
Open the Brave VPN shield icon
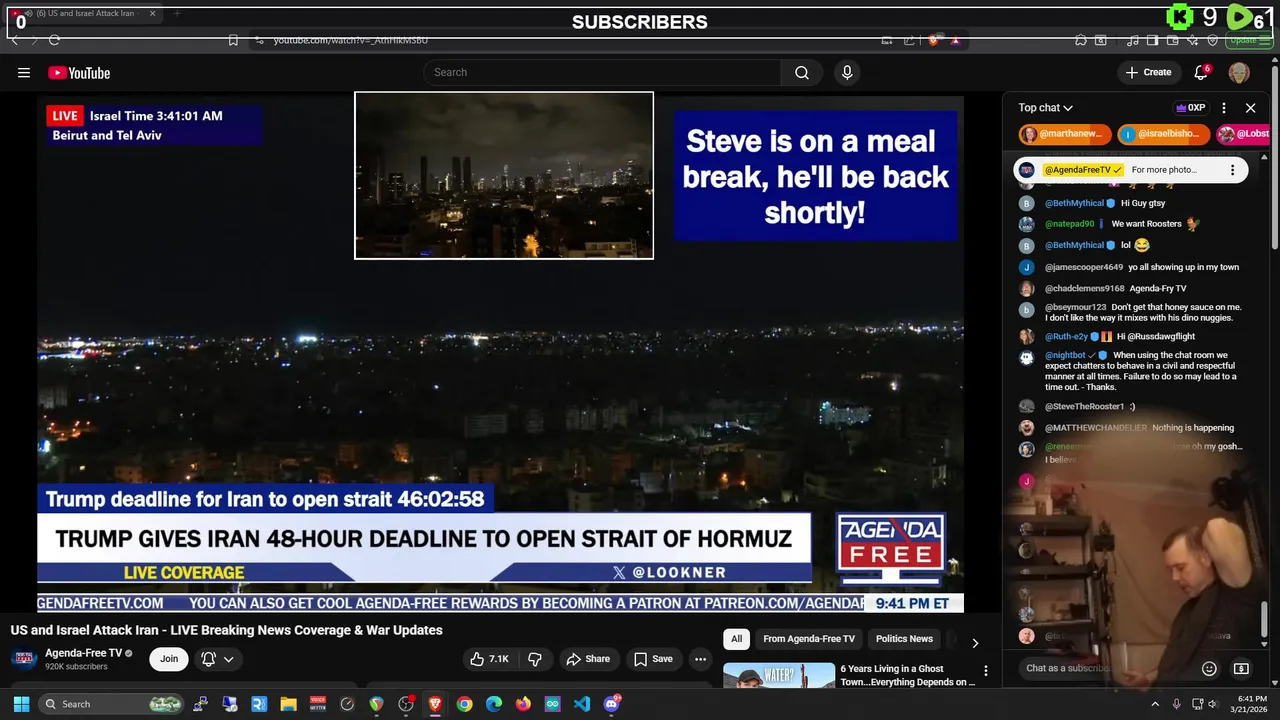coord(1213,40)
